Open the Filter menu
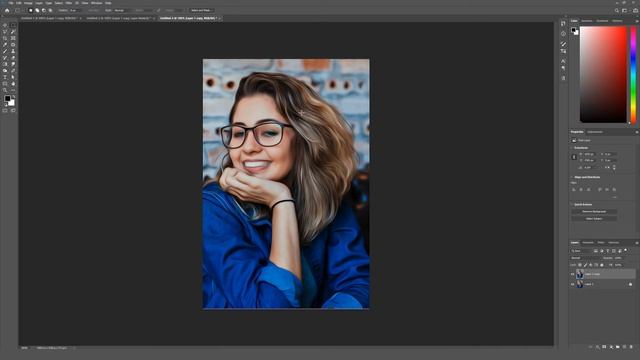 (x=69, y=3)
